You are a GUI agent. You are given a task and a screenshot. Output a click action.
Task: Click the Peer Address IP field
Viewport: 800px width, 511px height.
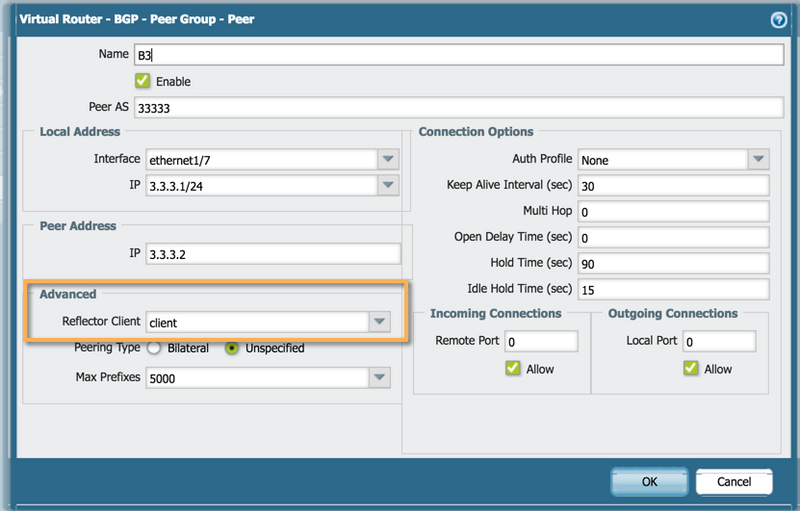click(x=272, y=254)
